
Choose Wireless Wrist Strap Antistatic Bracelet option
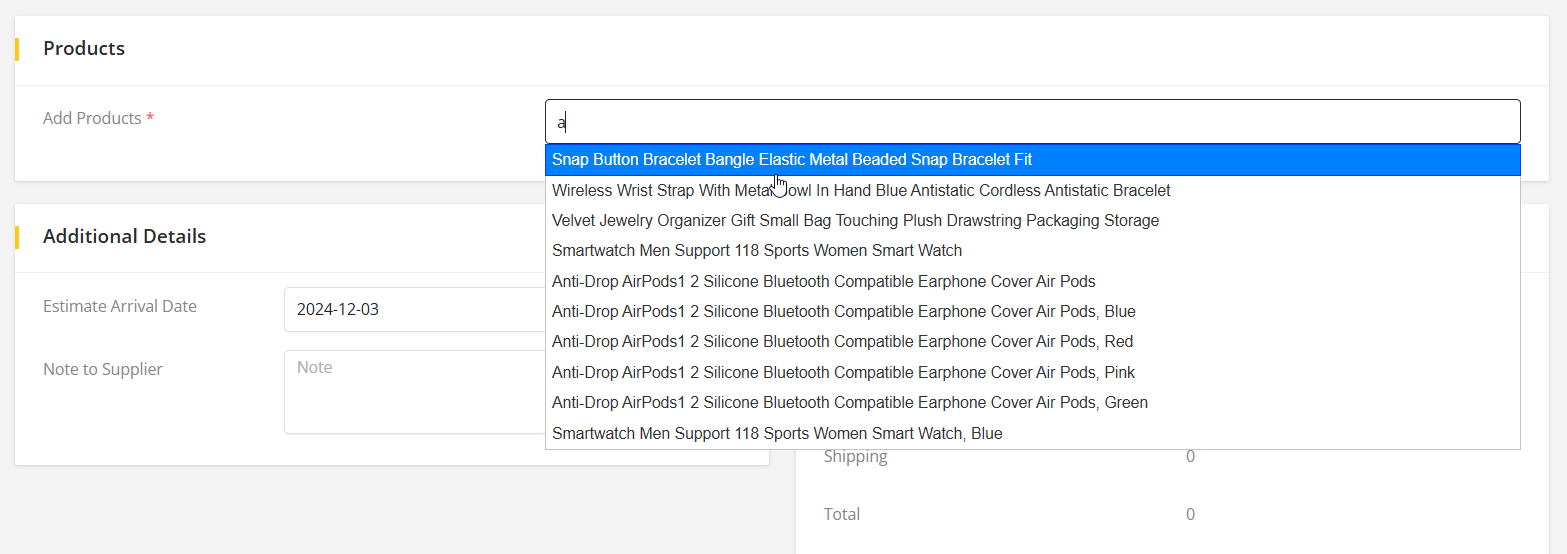tap(860, 190)
